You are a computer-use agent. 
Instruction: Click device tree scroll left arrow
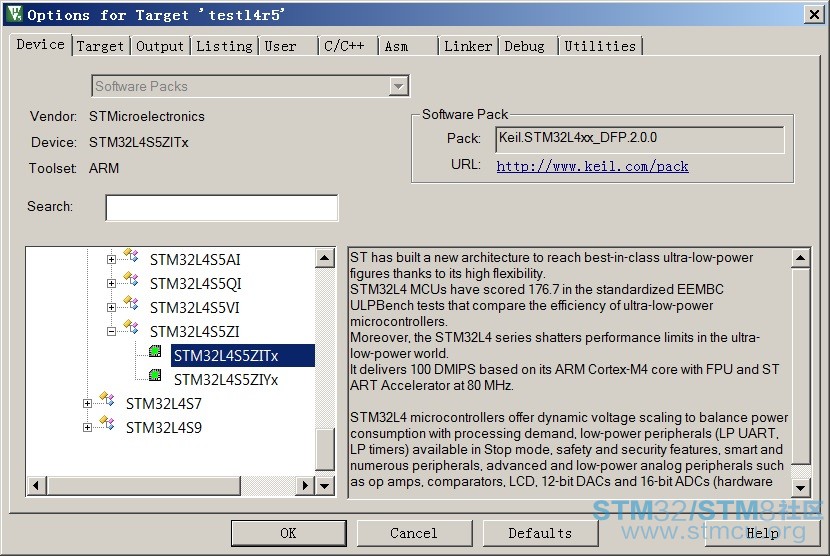[x=36, y=485]
